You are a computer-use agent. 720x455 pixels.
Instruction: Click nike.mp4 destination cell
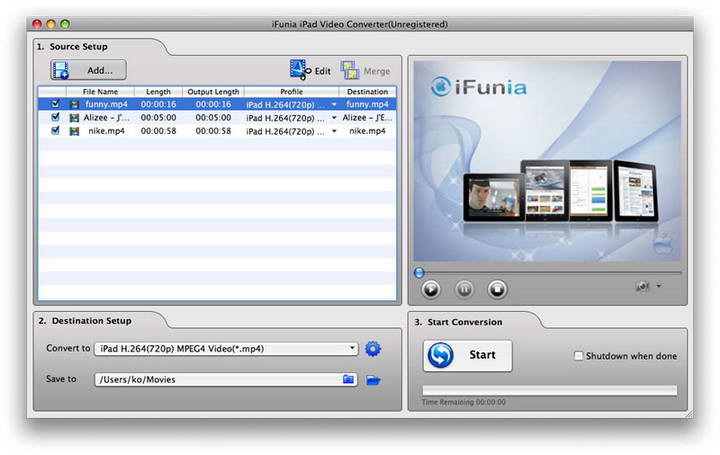click(x=367, y=131)
